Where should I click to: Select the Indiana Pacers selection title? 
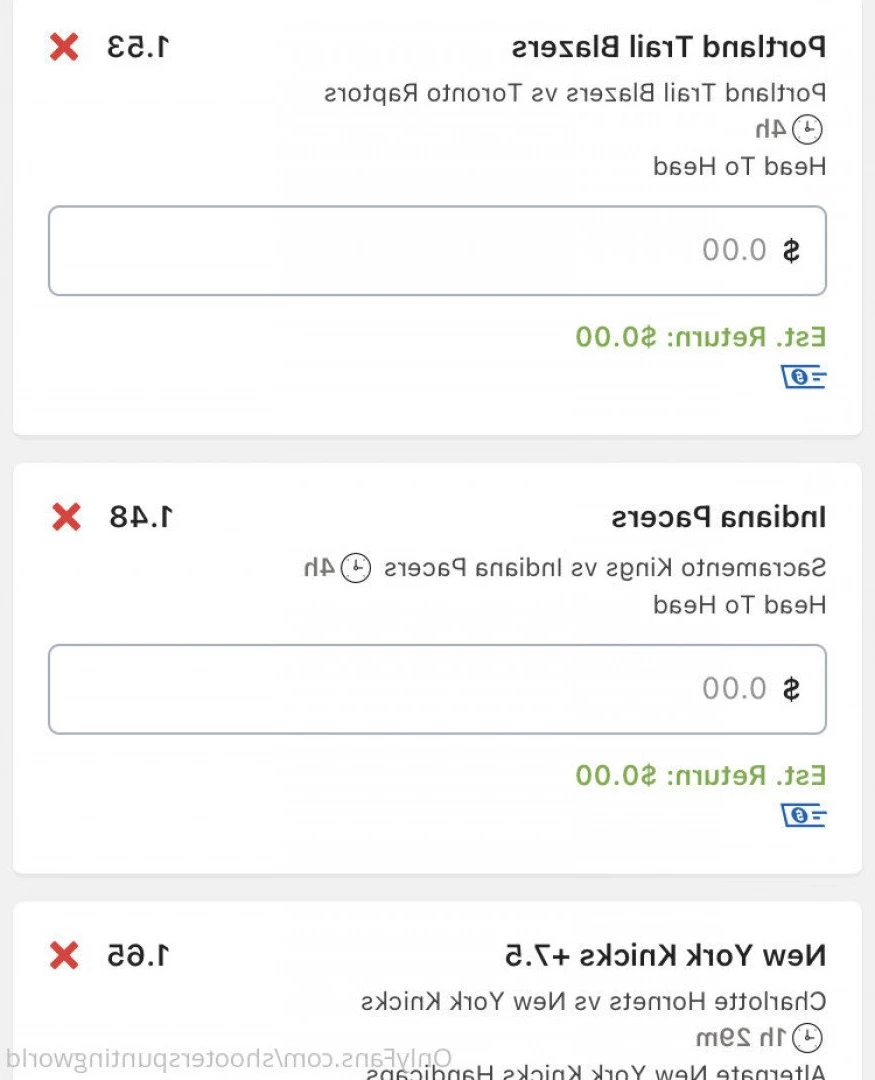[719, 517]
